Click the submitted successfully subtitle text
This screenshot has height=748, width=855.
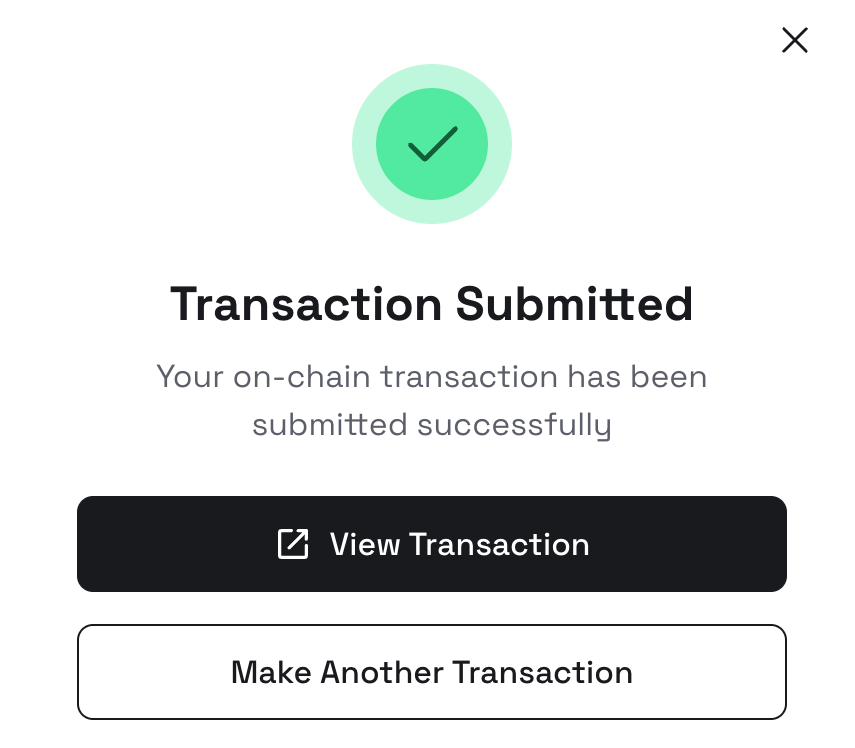(x=431, y=423)
